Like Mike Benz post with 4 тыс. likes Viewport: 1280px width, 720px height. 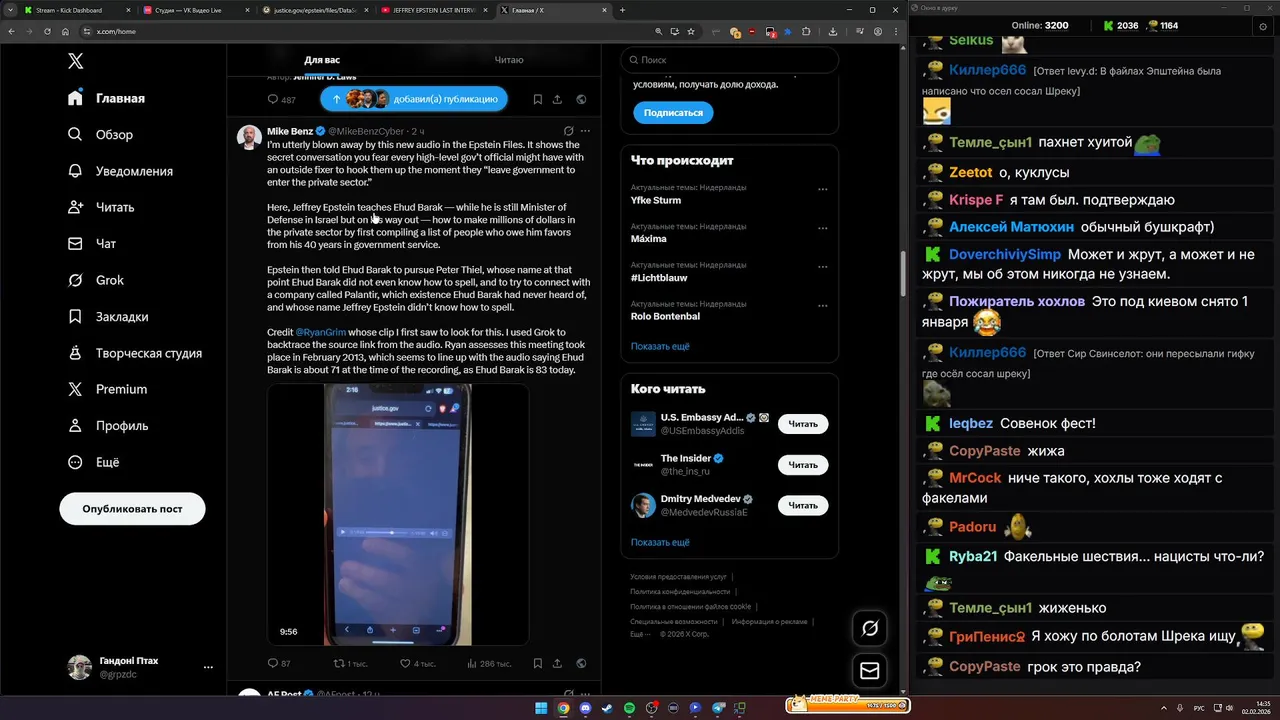417,663
